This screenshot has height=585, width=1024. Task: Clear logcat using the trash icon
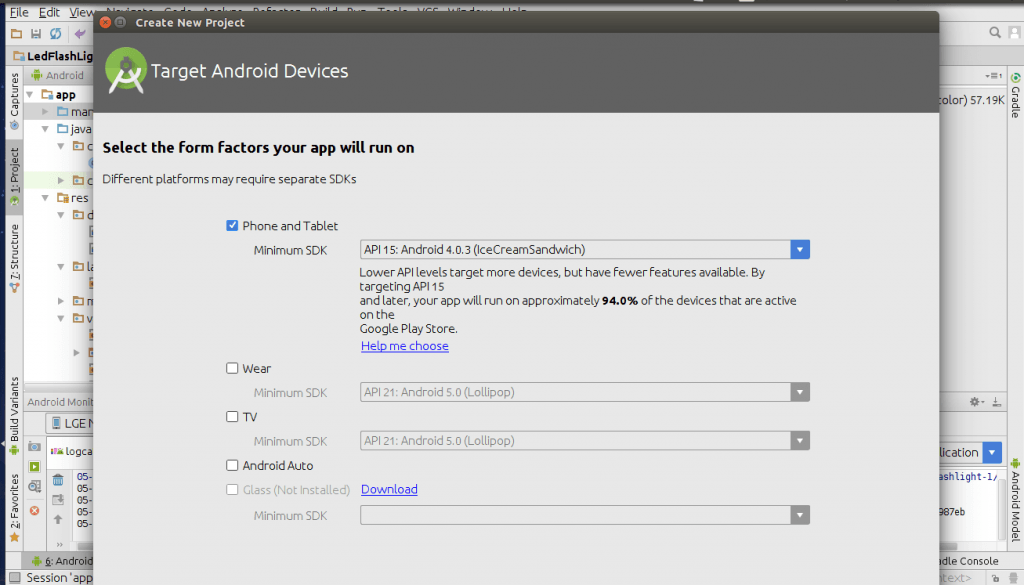pyautogui.click(x=58, y=480)
